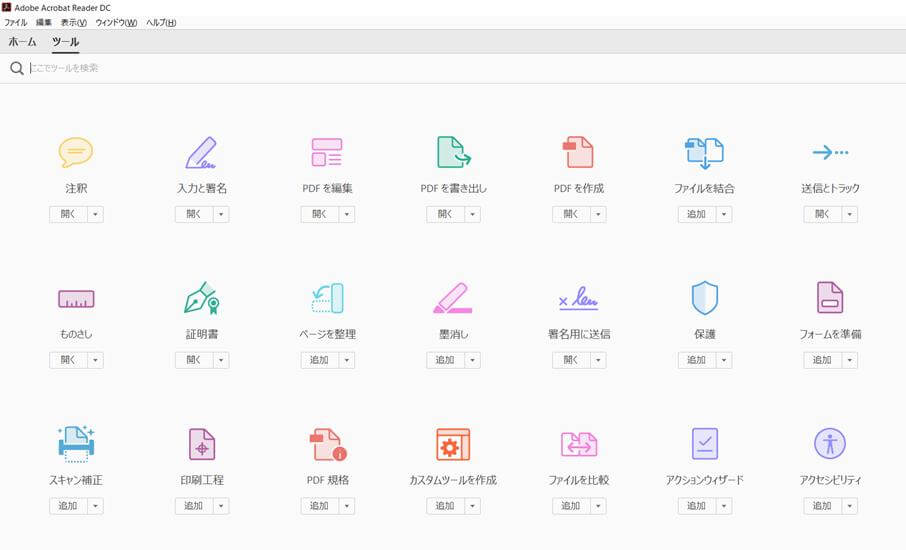
Task: Click the Adobe Acrobat title bar icon
Action: tap(6, 8)
